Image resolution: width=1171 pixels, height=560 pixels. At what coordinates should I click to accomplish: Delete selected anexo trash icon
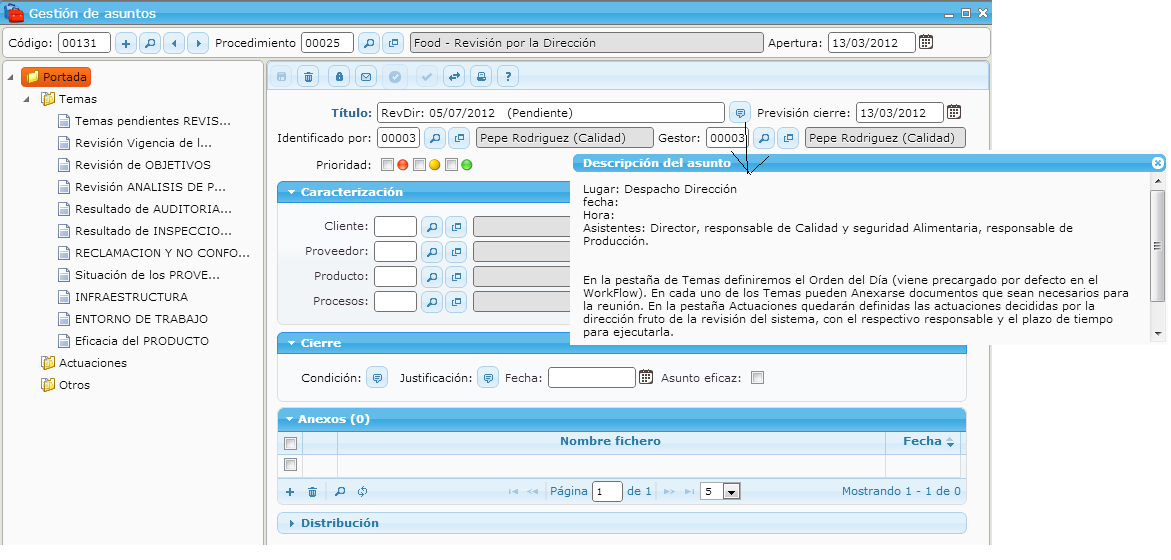coord(313,491)
